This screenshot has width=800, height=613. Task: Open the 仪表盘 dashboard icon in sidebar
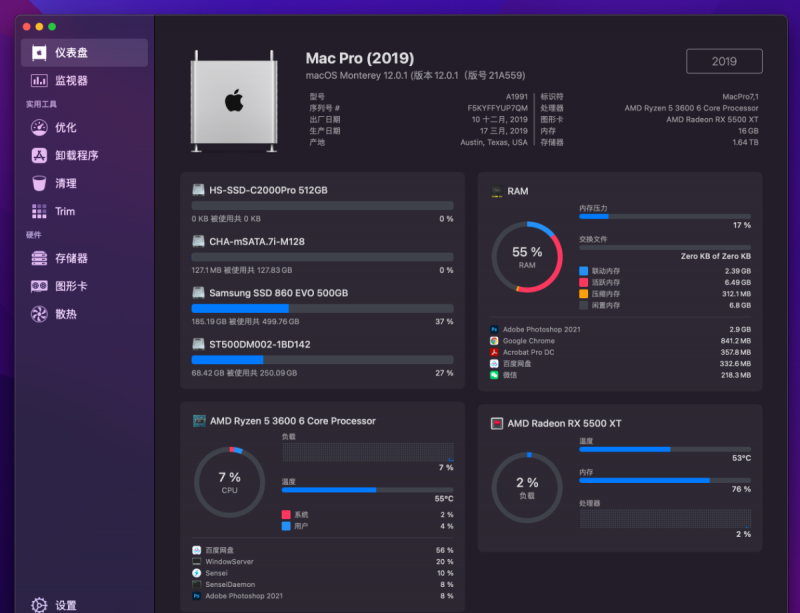click(39, 53)
